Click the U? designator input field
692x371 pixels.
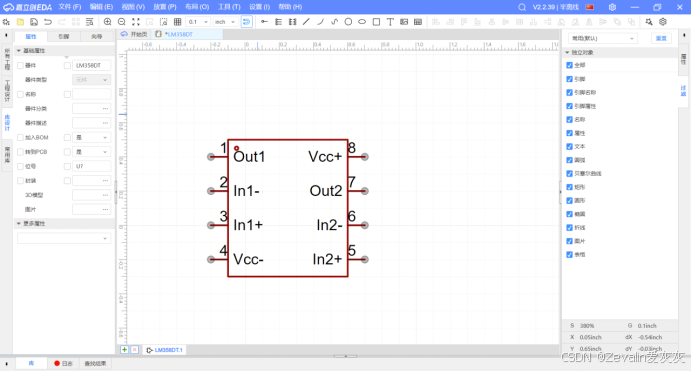[91, 166]
